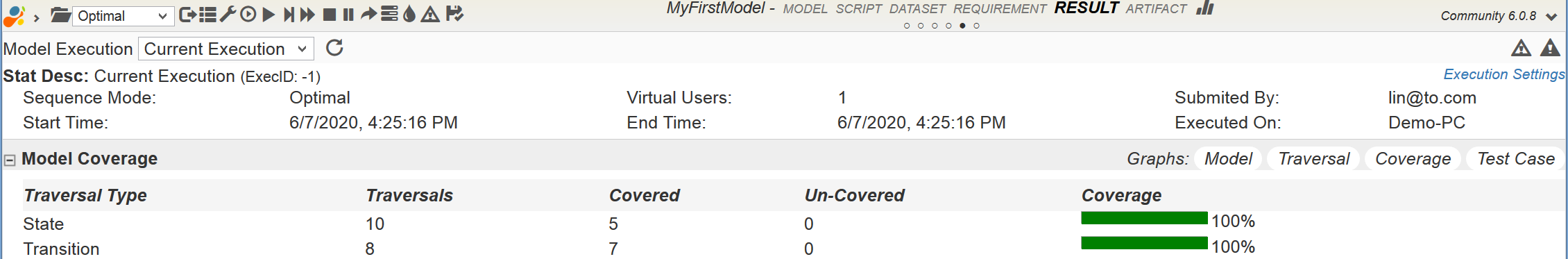
Task: Expand the Community 6.0.8 chevron menu
Action: point(1551,17)
